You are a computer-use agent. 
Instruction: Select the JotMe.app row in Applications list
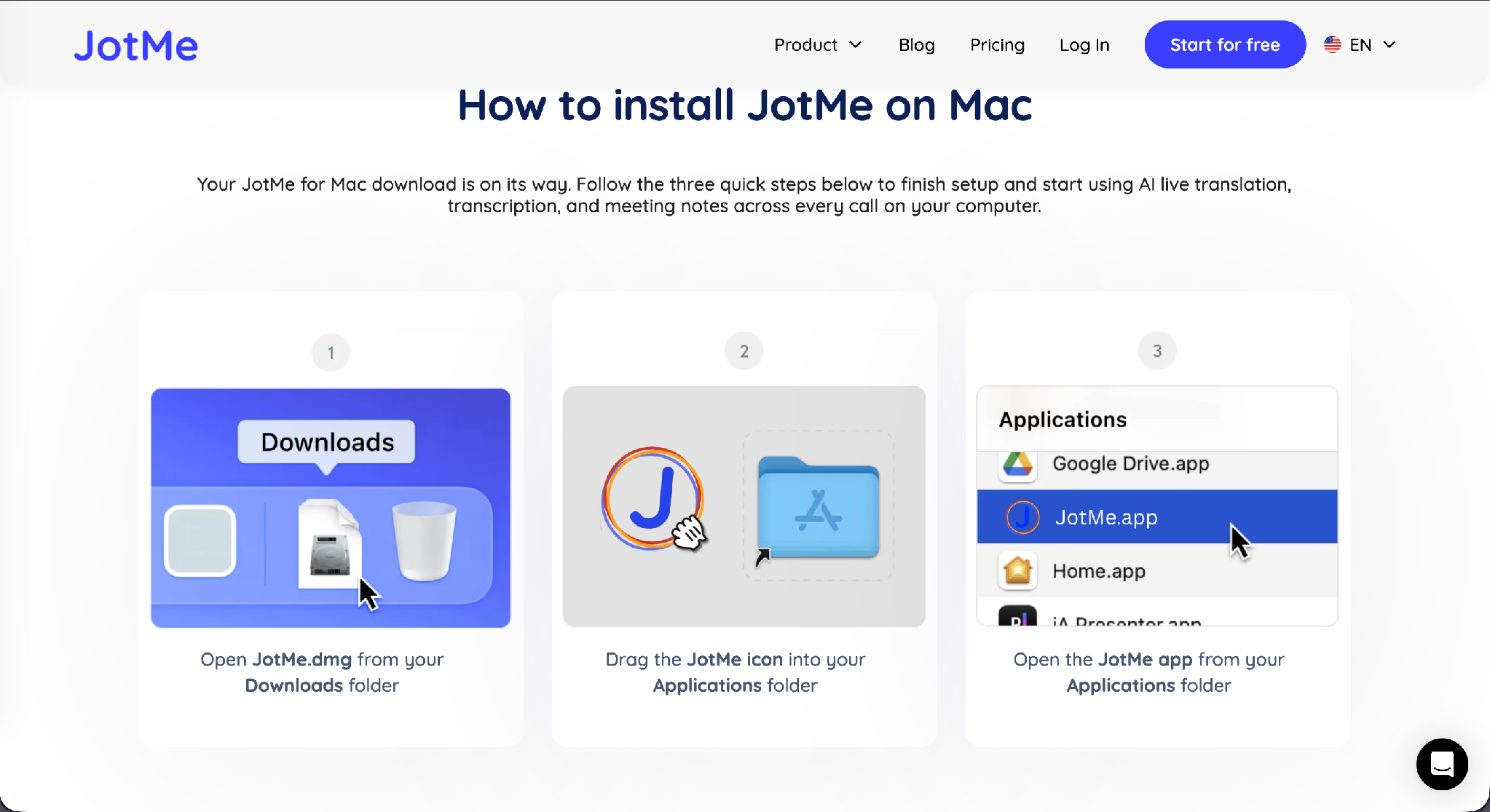1157,517
